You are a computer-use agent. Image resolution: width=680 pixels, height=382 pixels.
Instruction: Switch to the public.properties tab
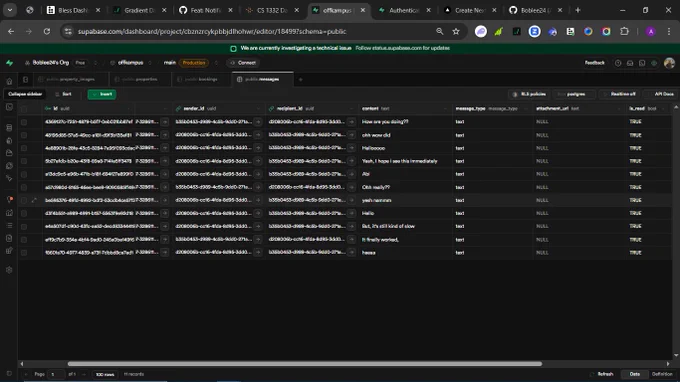140,80
